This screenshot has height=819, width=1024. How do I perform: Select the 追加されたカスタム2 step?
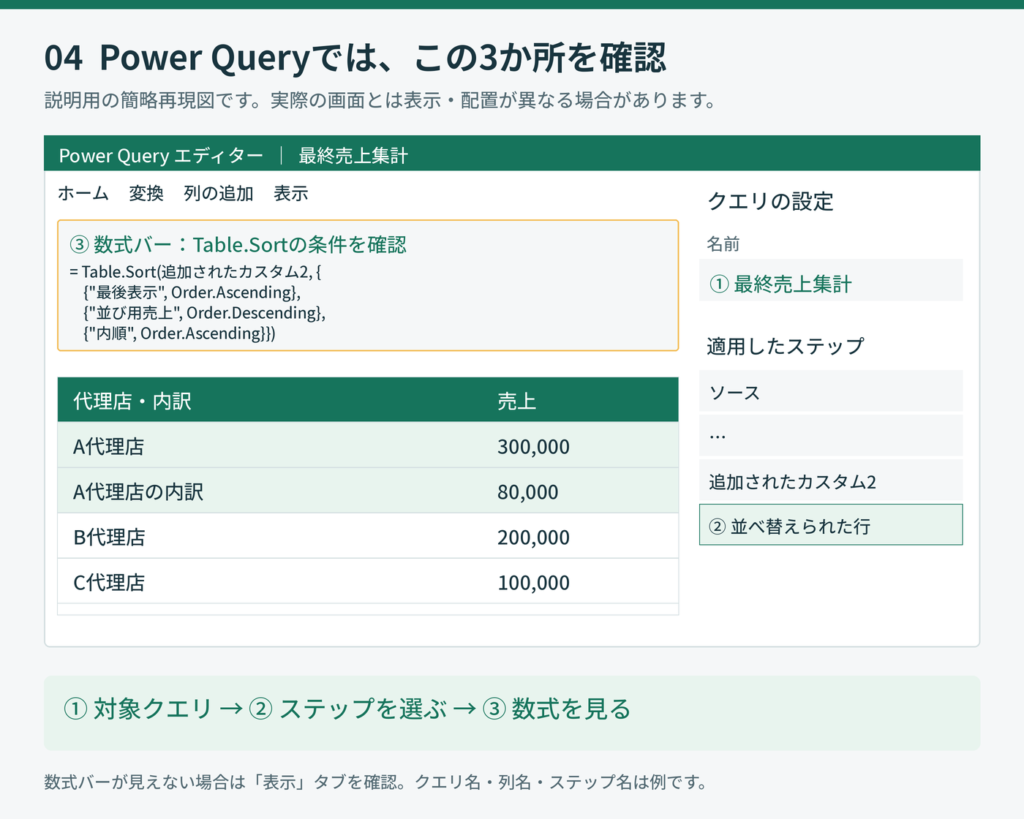pyautogui.click(x=831, y=481)
